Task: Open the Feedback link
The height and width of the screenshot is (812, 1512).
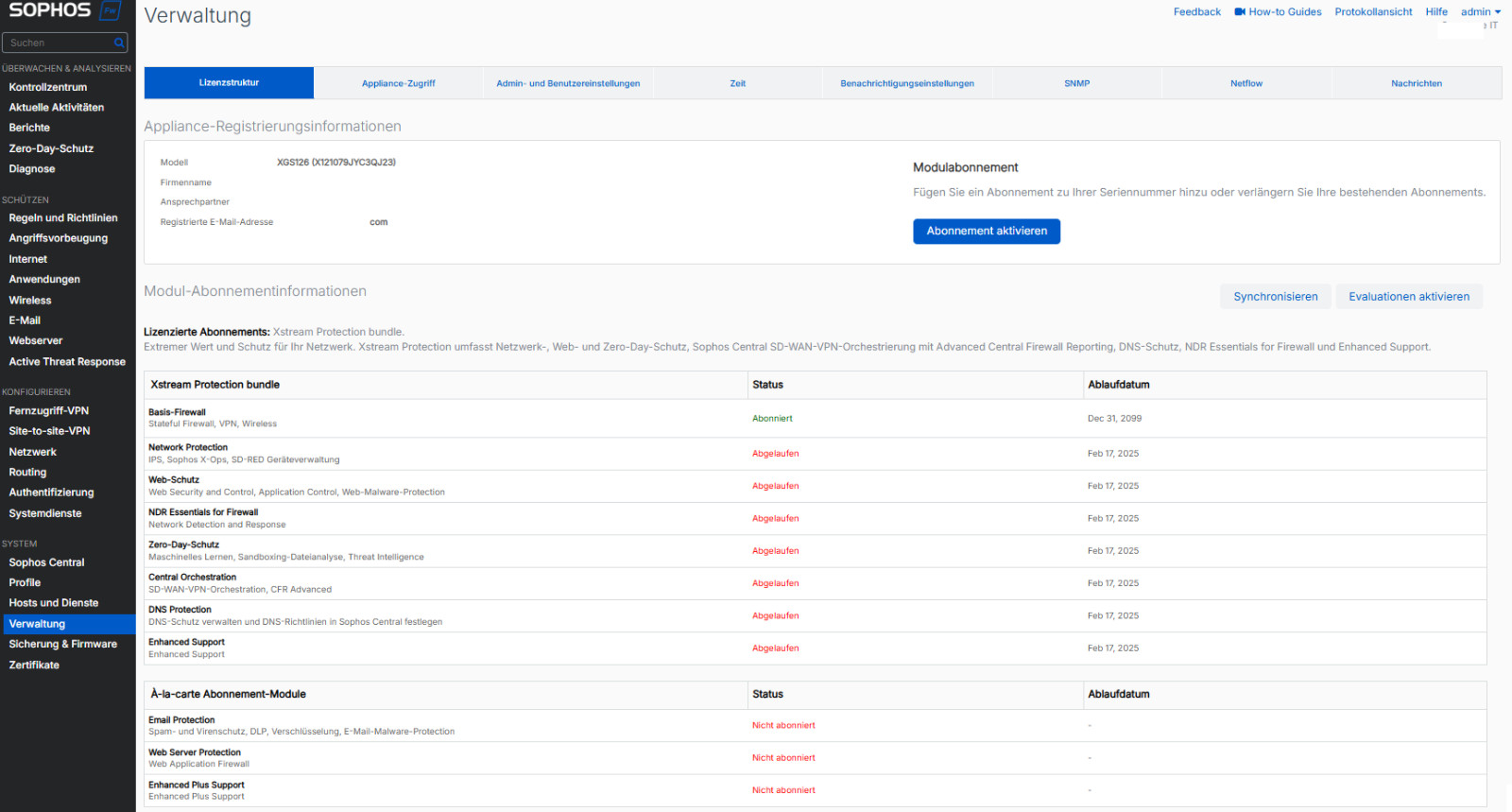Action: click(x=1196, y=12)
